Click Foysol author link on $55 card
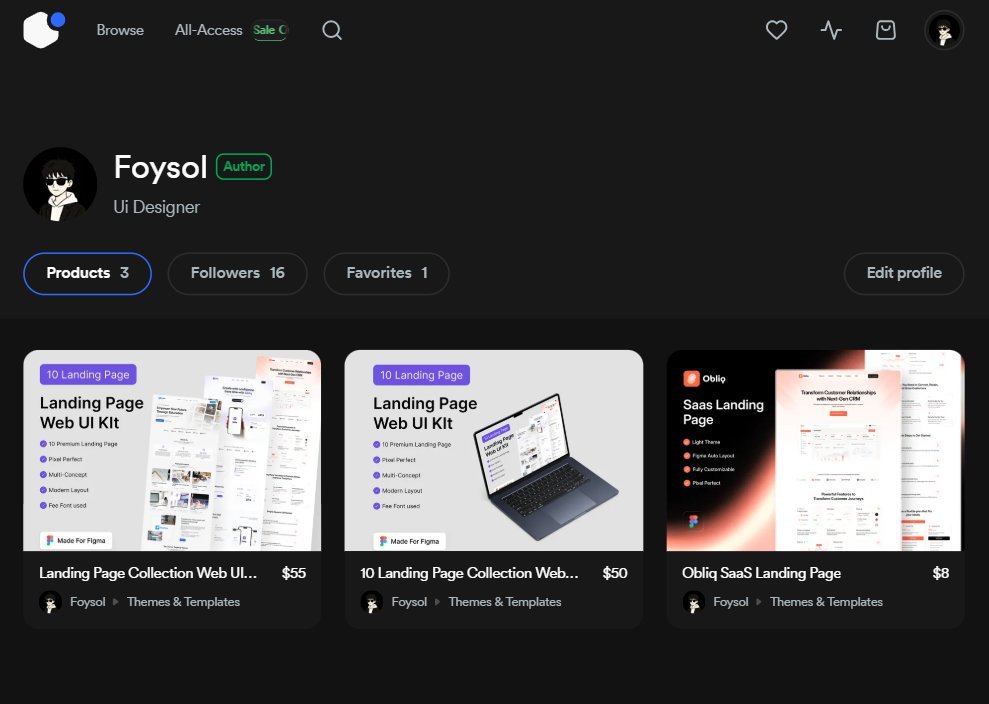The width and height of the screenshot is (989, 704). 88,602
